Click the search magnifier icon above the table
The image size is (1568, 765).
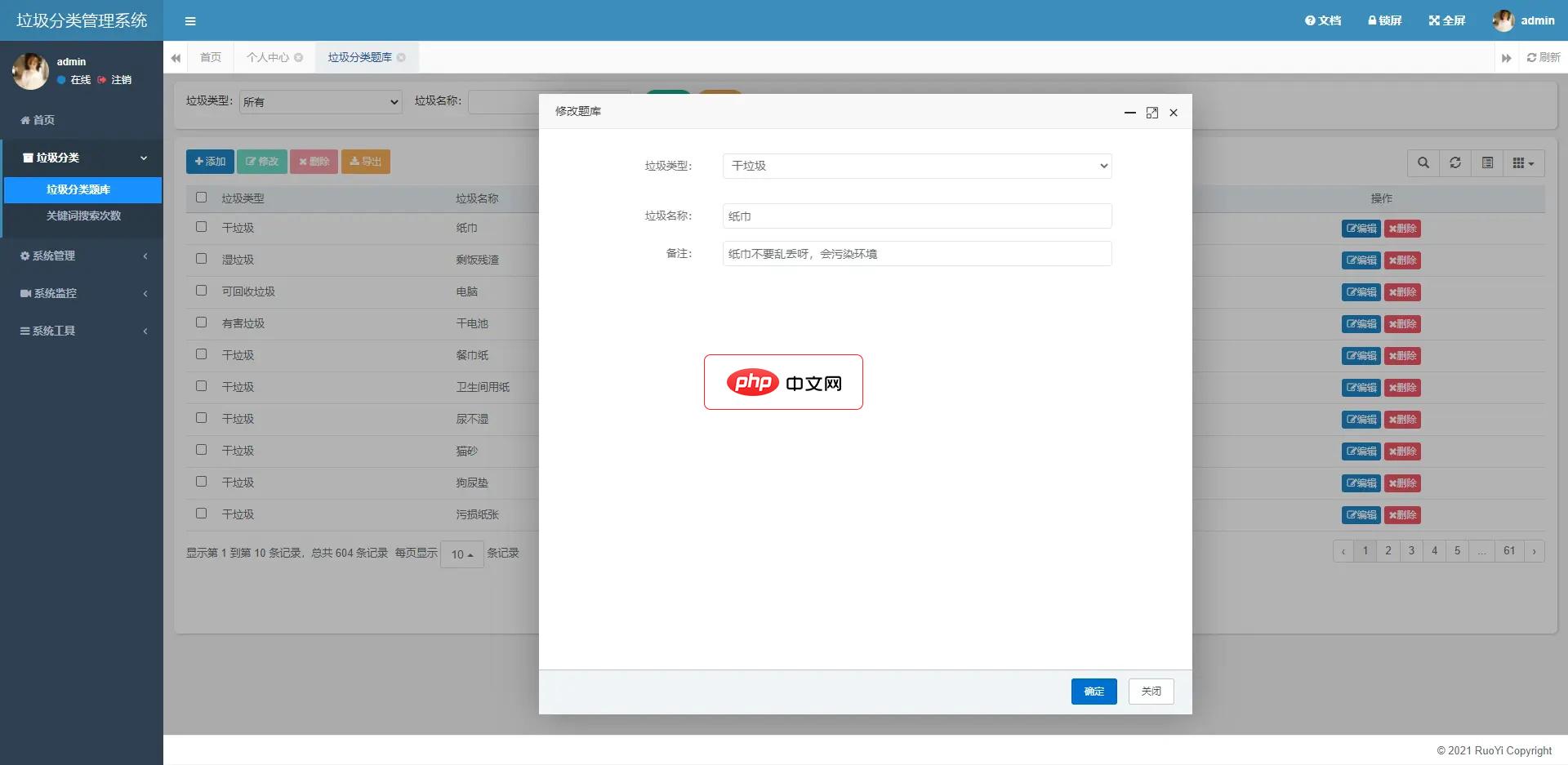coord(1423,162)
